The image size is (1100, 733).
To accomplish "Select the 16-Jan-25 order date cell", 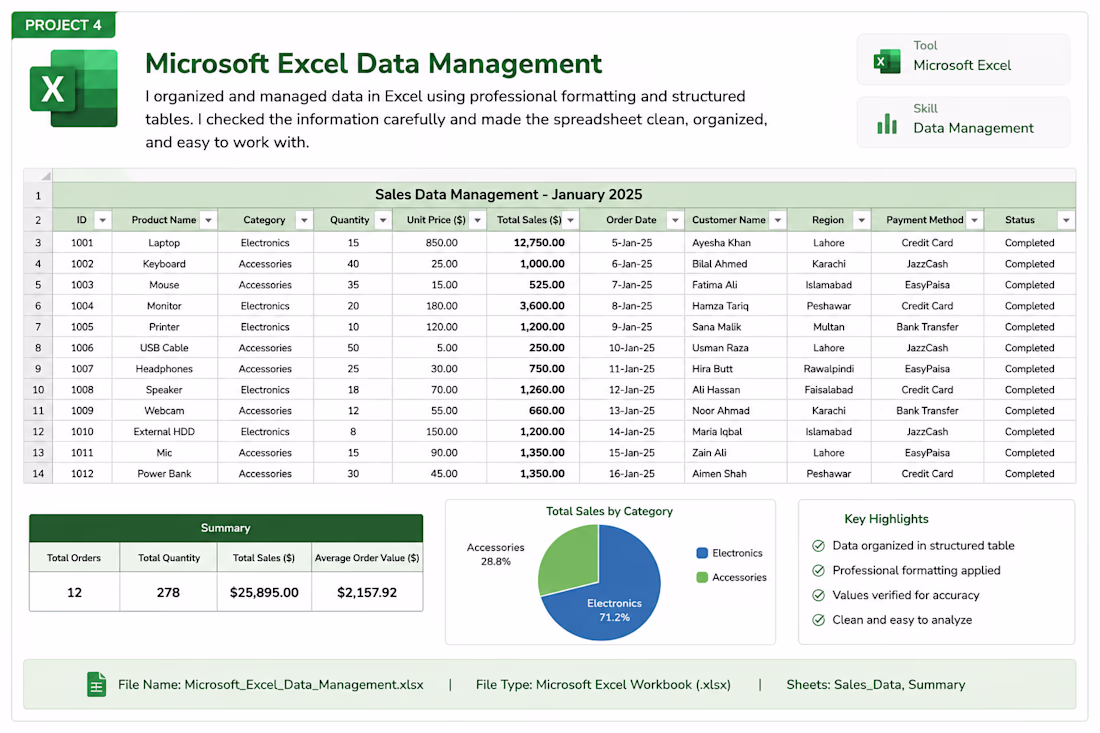I will 631,473.
